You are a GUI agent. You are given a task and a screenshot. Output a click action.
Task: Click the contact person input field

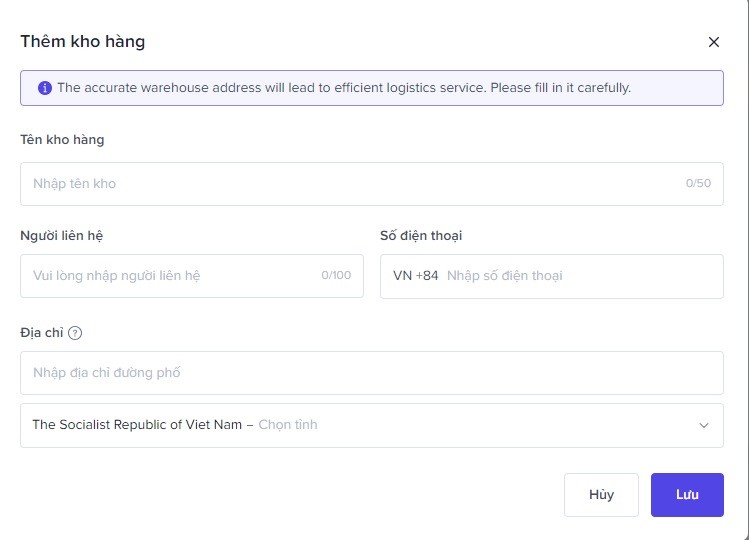pos(170,276)
